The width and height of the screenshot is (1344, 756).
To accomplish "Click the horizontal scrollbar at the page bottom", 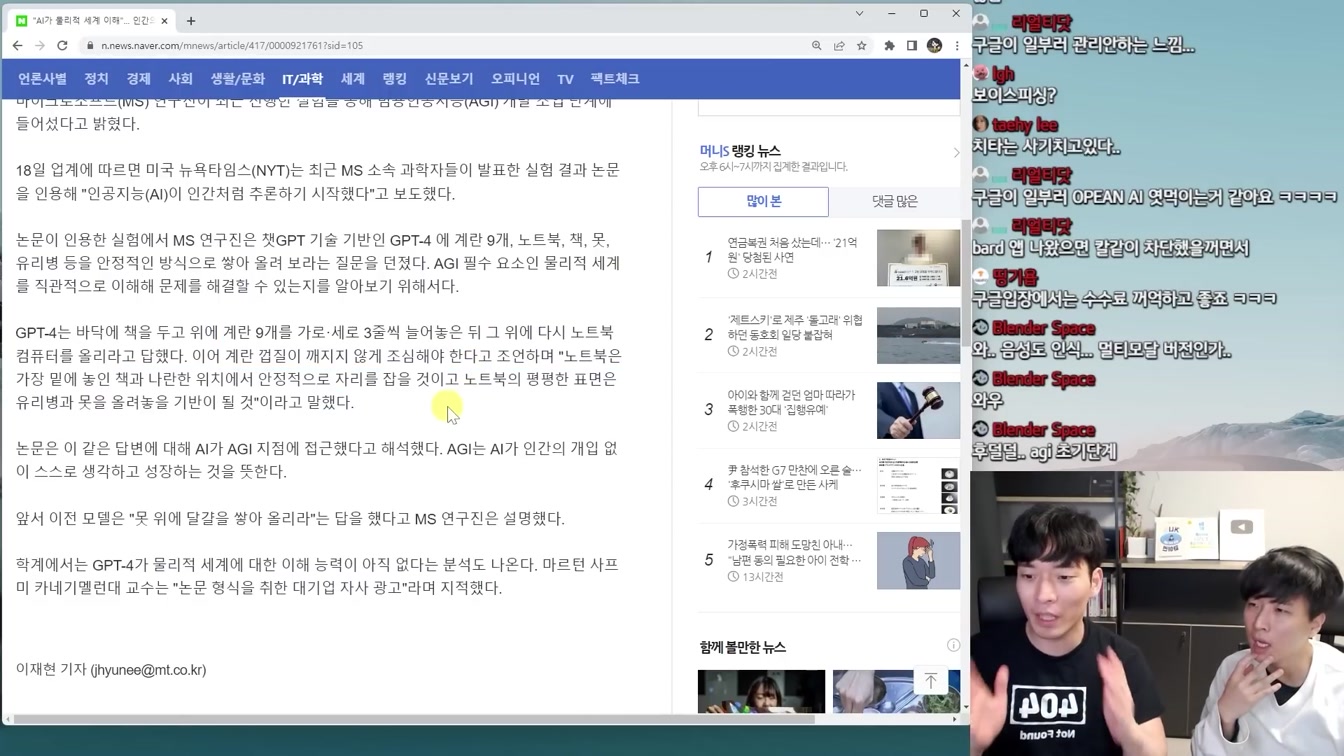I will click(x=415, y=718).
